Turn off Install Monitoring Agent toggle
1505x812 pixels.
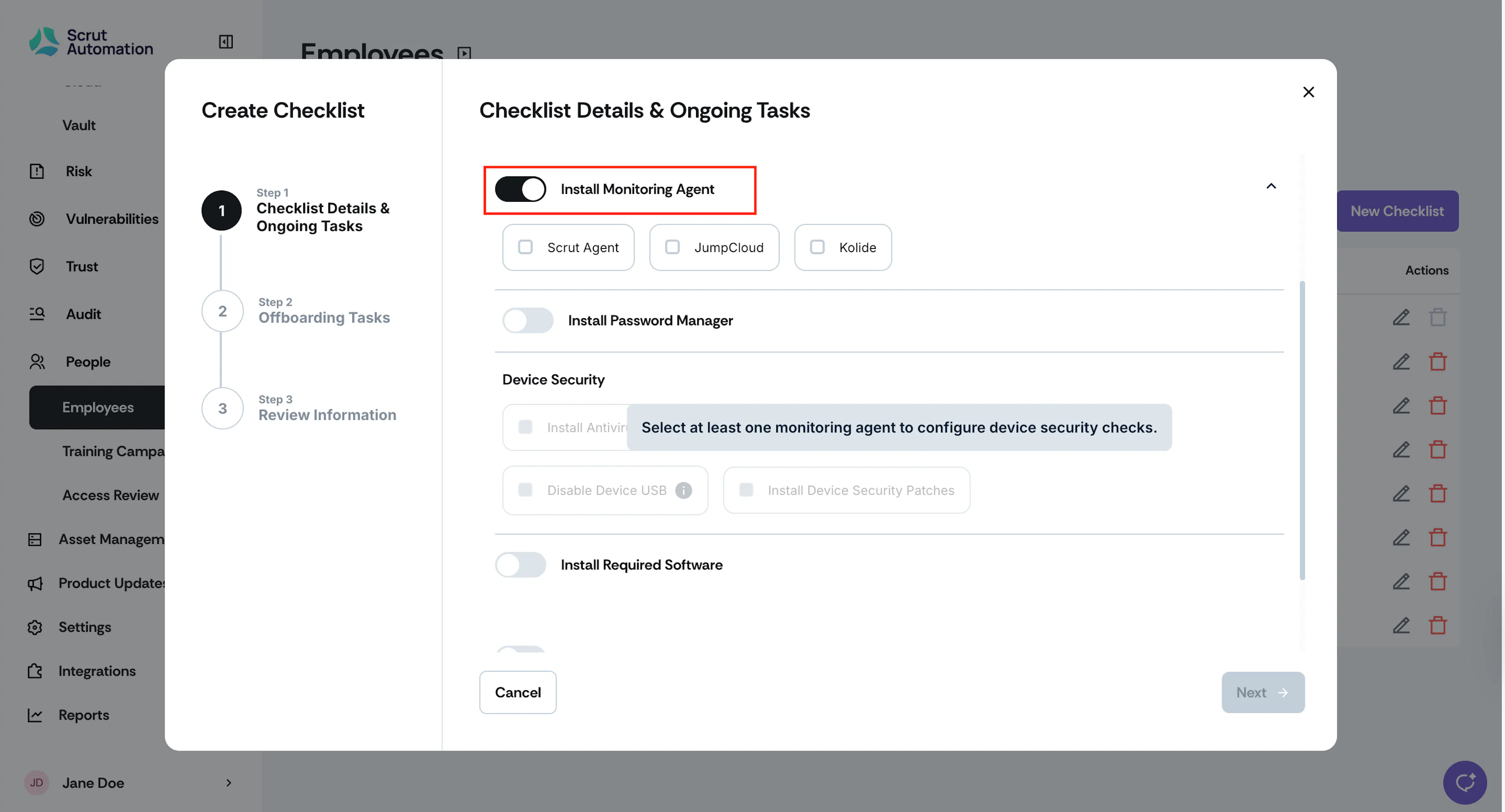(520, 189)
